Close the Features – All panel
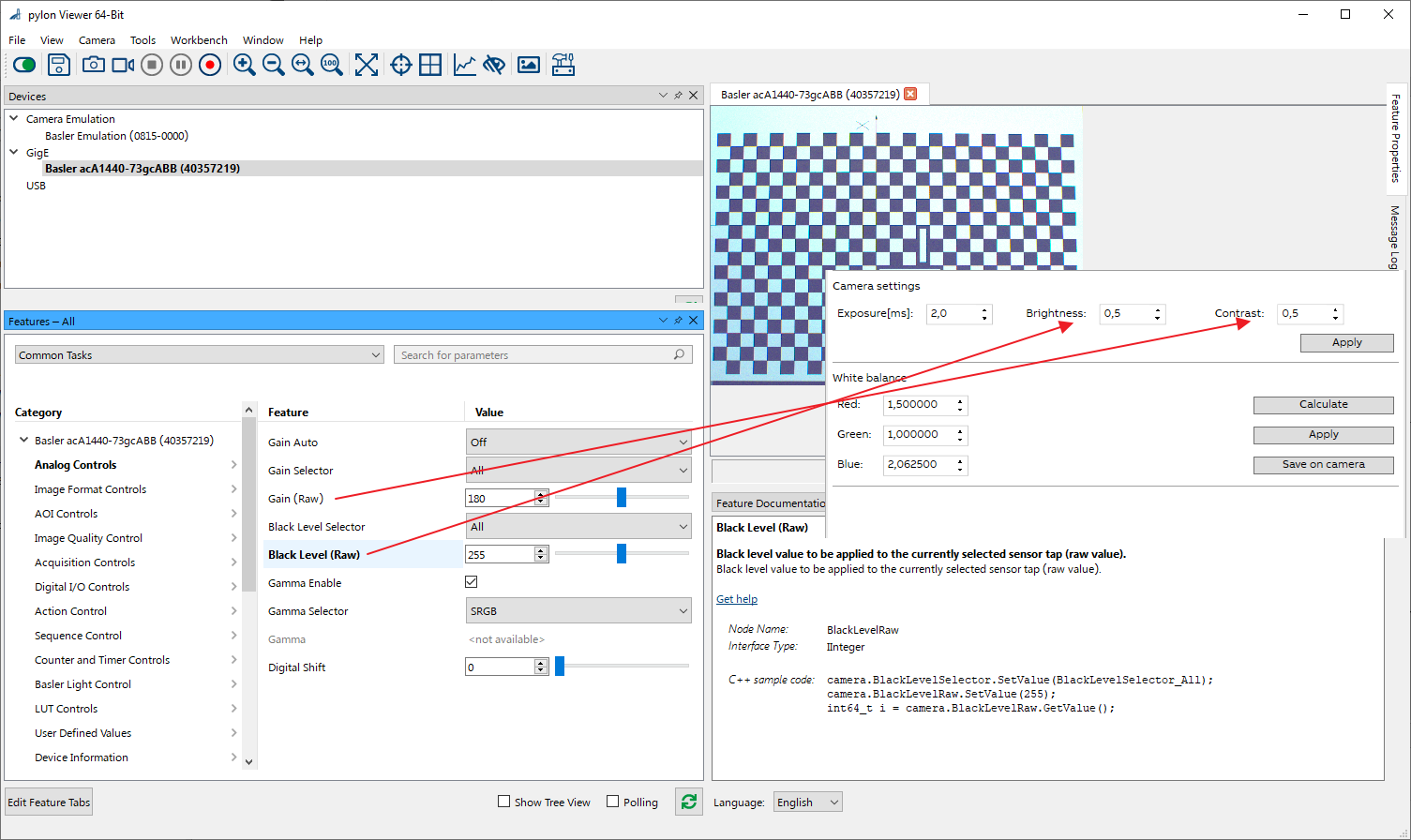The image size is (1411, 840). pos(694,321)
